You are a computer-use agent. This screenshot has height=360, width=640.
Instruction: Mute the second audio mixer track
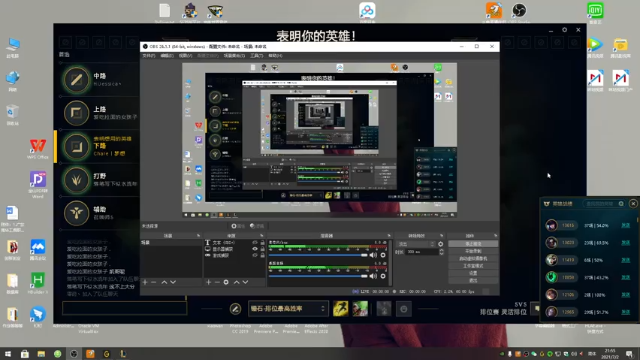(373, 276)
